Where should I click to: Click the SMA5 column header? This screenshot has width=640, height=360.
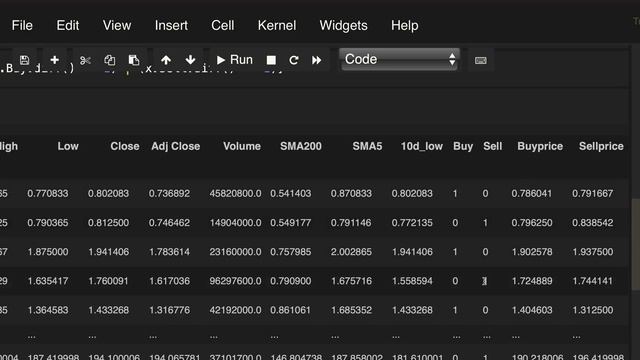click(x=367, y=146)
